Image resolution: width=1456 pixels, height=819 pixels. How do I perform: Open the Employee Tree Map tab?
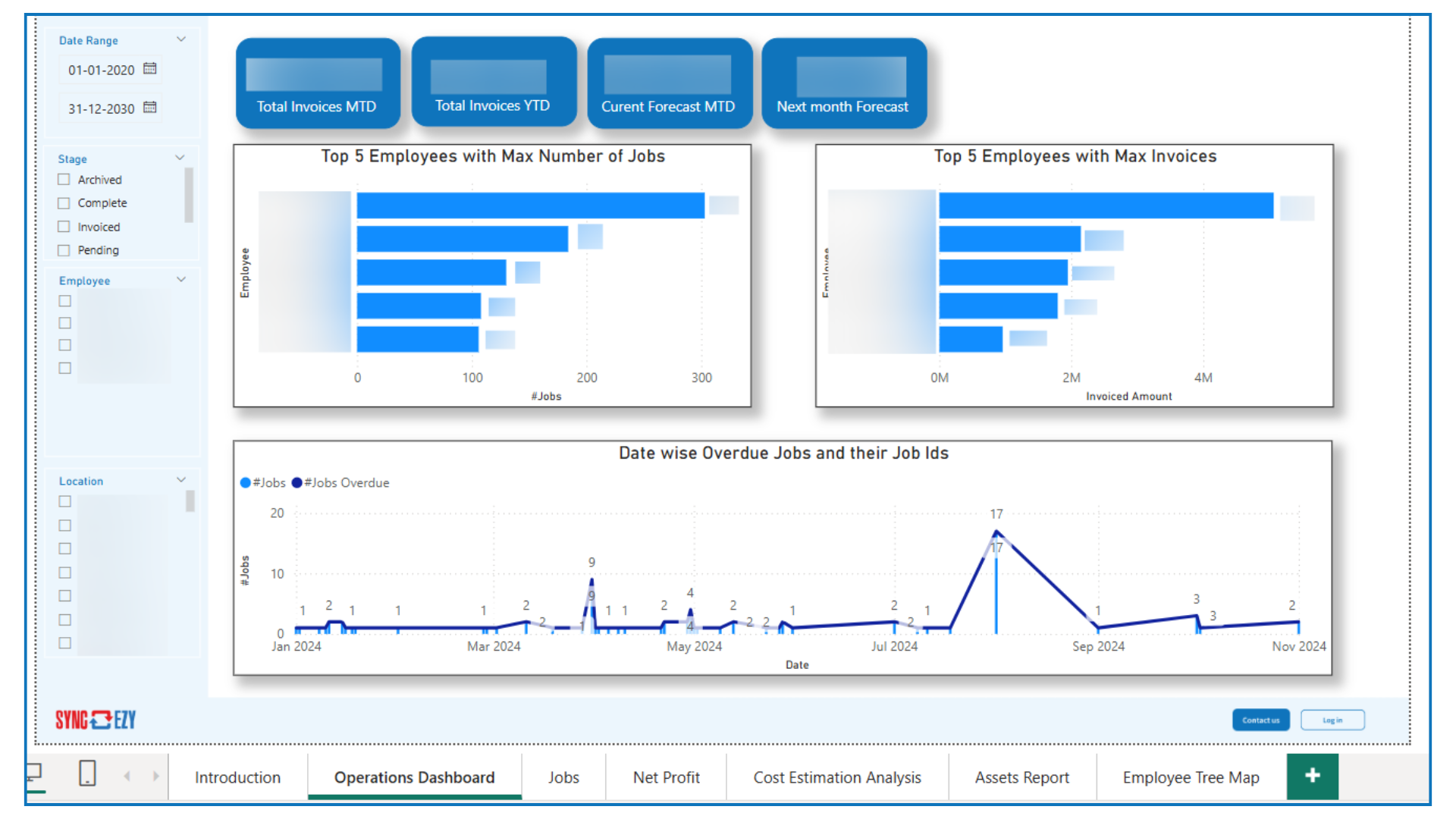tap(1191, 777)
